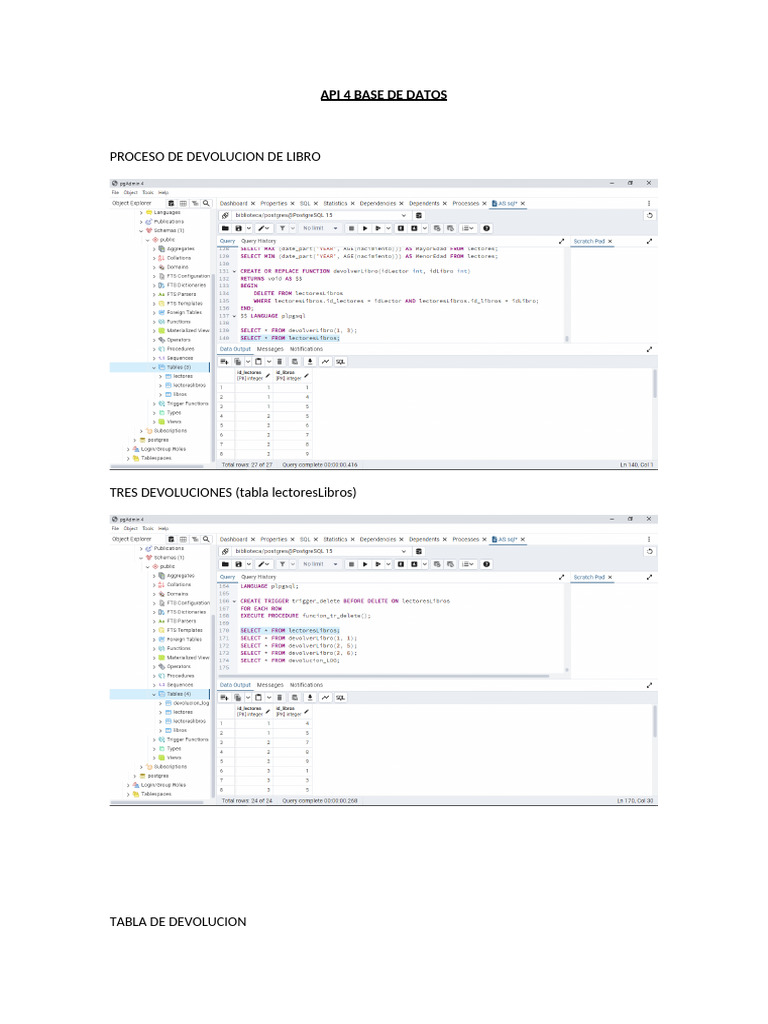Click Save File icon in Tables (4) pgAdmin window
Image resolution: width=768 pixels, height=1024 pixels.
coord(238,564)
